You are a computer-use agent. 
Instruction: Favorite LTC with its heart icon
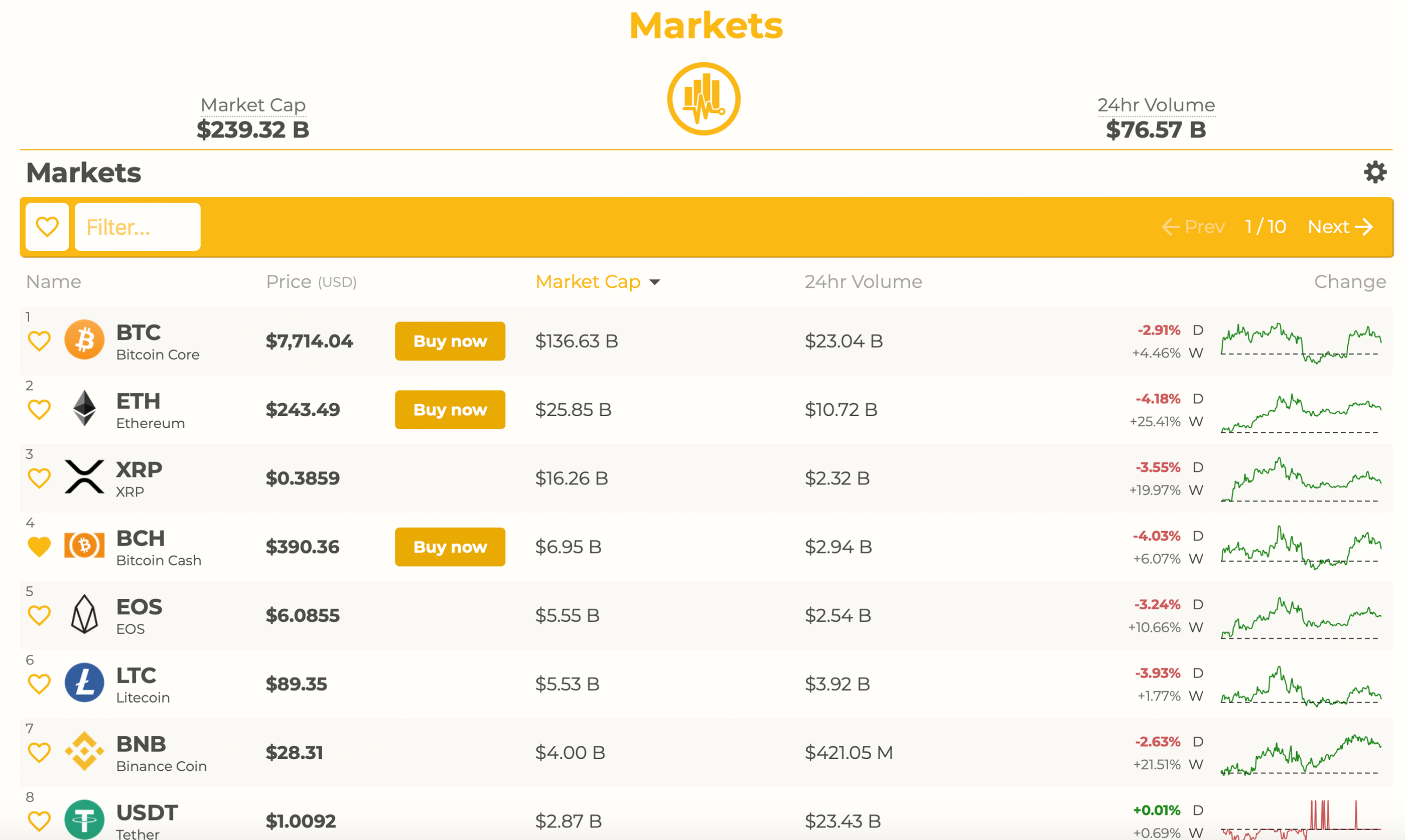coord(39,685)
